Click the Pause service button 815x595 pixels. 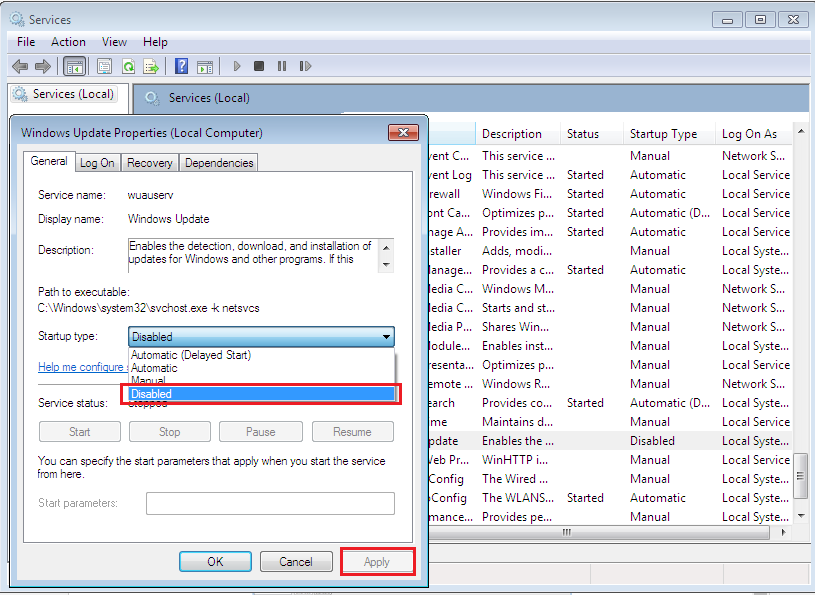[260, 432]
